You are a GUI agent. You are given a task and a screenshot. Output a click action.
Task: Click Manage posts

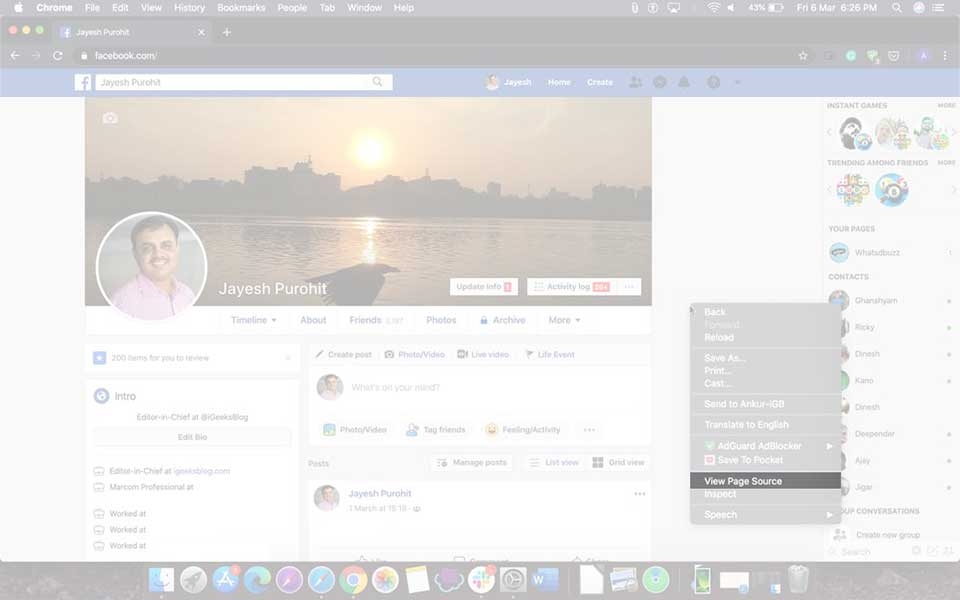coord(472,462)
